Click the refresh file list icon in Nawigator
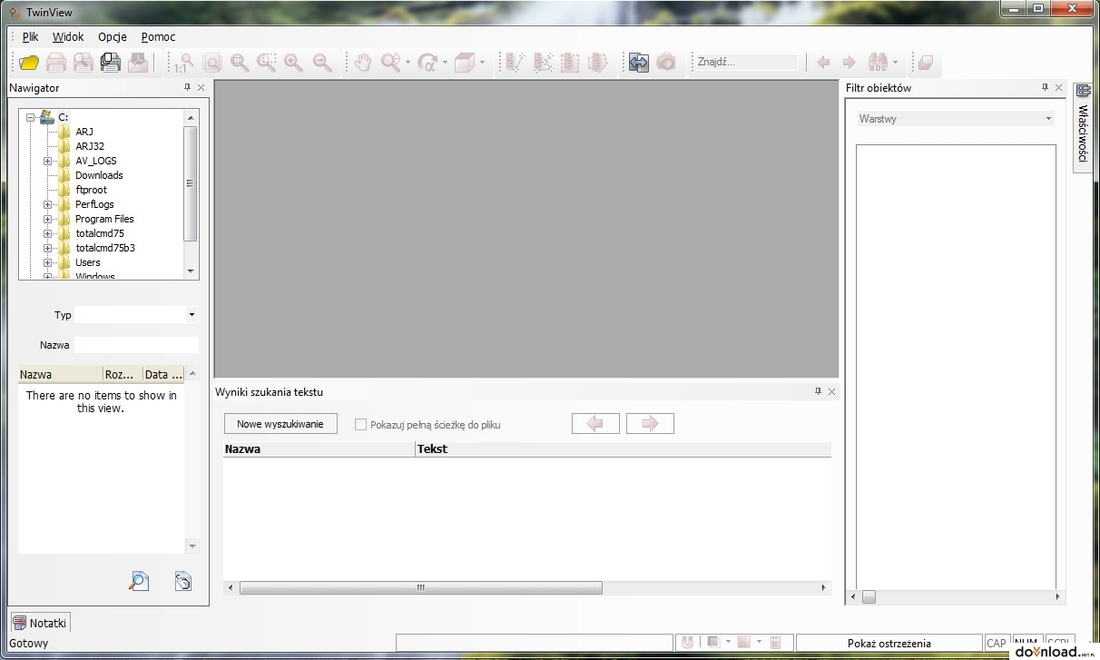1100x660 pixels. point(183,581)
